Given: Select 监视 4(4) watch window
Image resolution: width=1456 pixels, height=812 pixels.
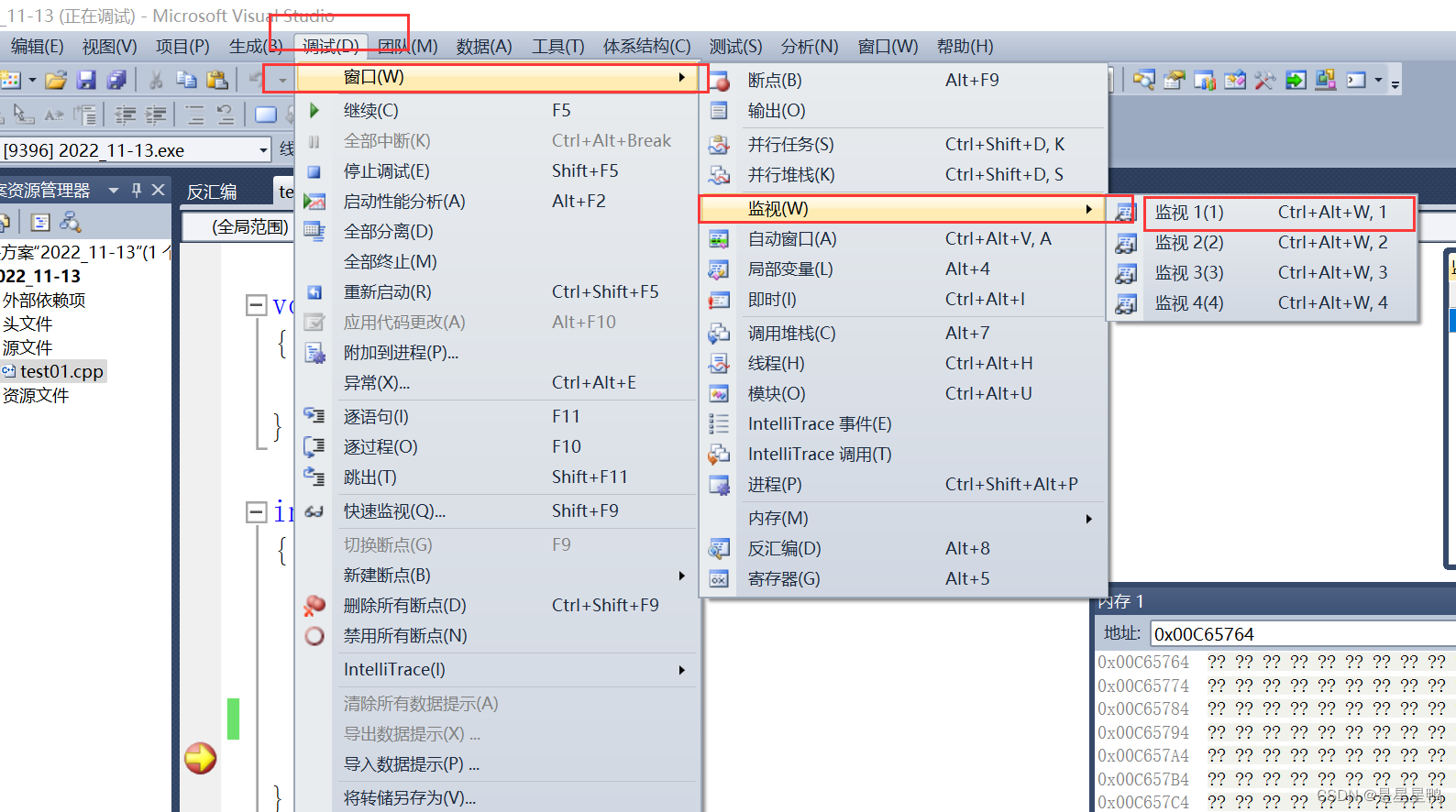Looking at the screenshot, I should pyautogui.click(x=1265, y=303).
